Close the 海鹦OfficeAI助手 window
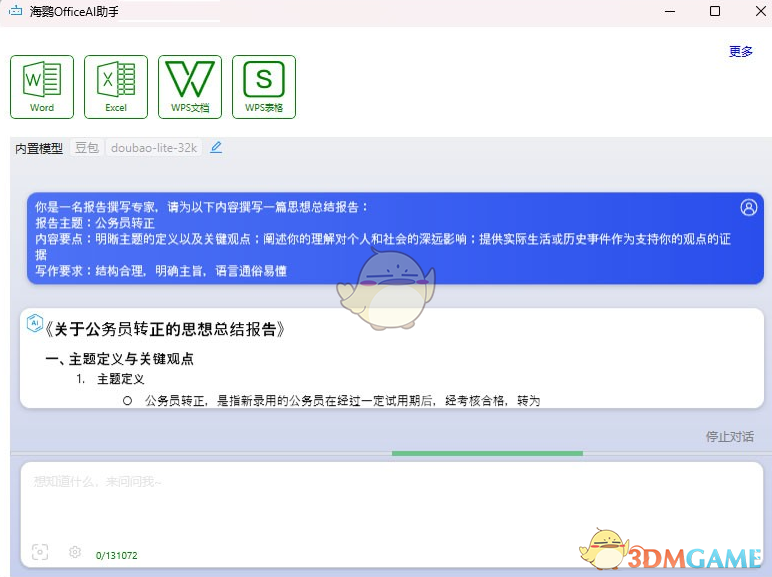Screen dimensions: 772x577 click(x=760, y=11)
